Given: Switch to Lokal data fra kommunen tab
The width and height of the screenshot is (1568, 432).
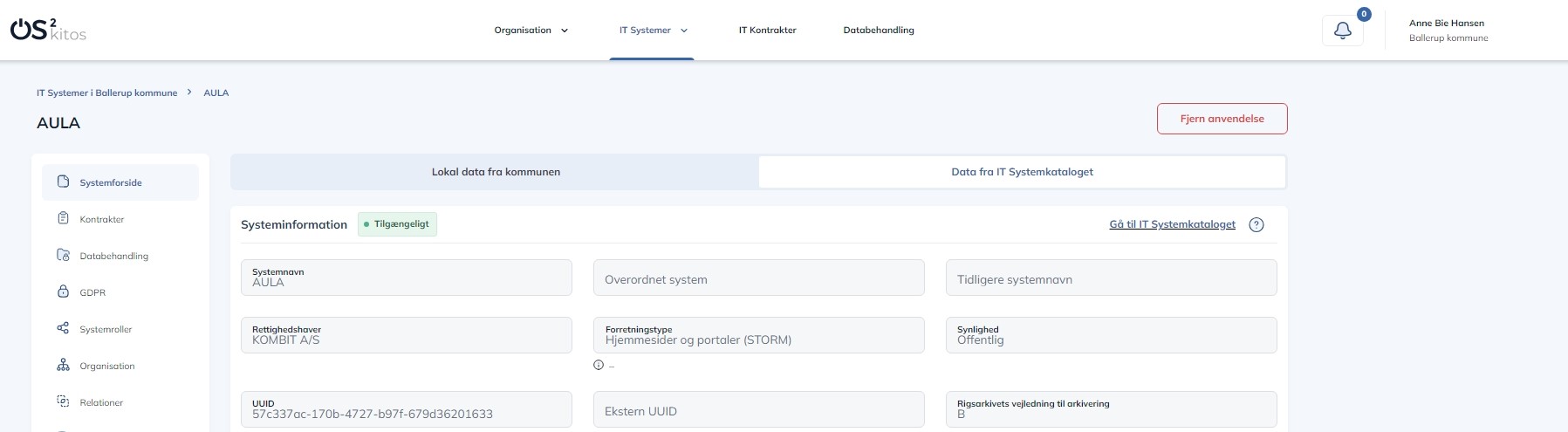Looking at the screenshot, I should [496, 172].
